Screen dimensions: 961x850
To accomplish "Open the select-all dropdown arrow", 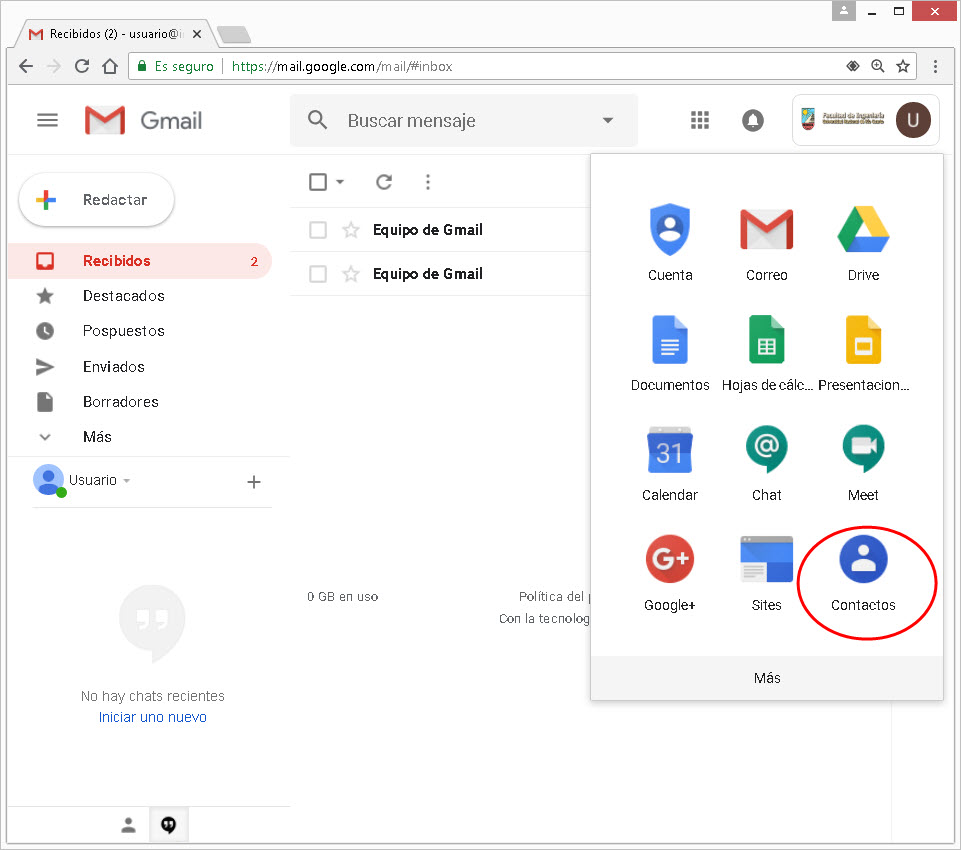I will point(340,181).
